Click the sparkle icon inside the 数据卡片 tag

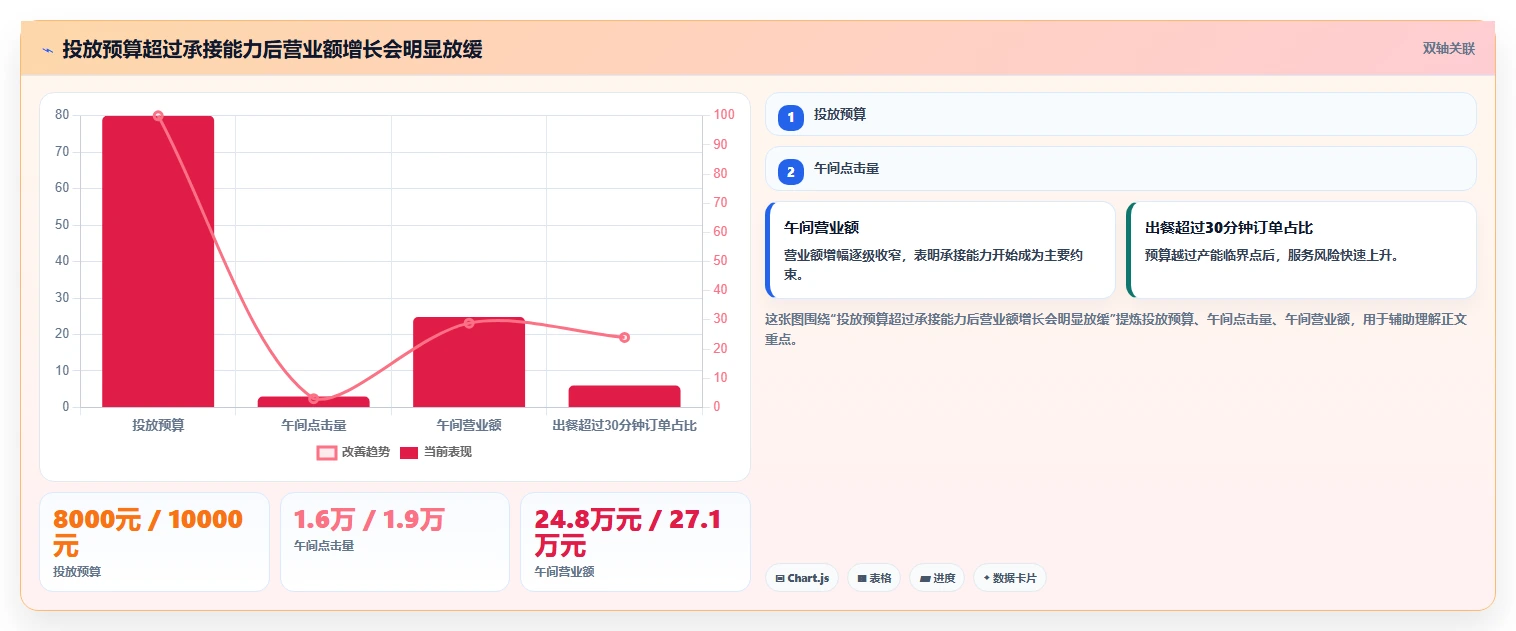click(987, 578)
